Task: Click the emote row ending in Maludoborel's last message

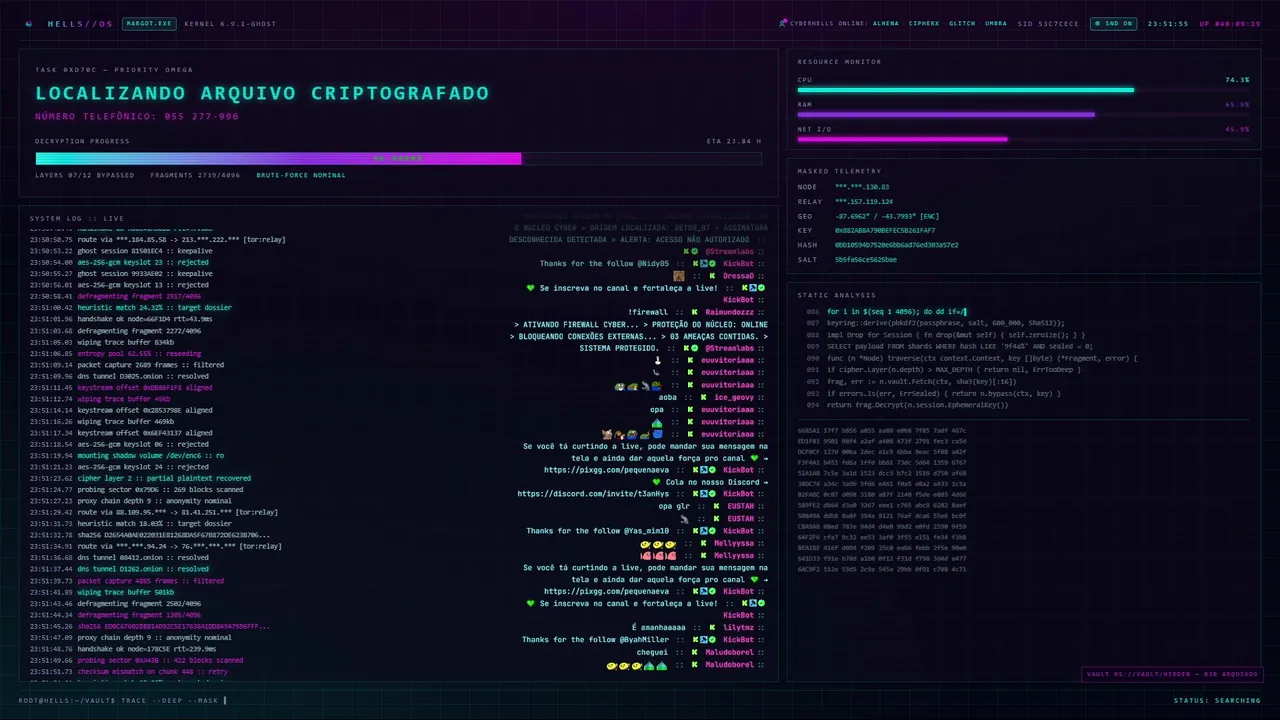Action: (636, 665)
